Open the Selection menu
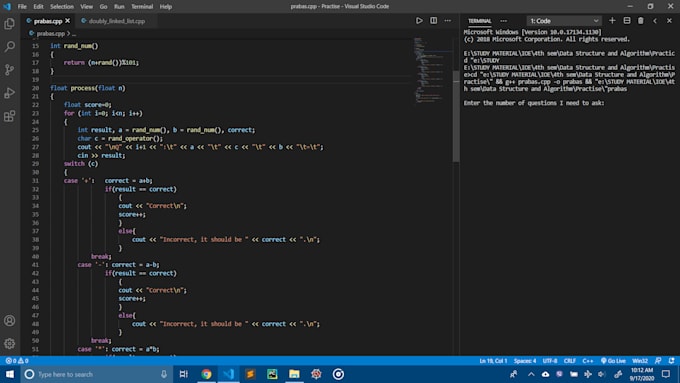This screenshot has width=680, height=383. click(x=62, y=7)
